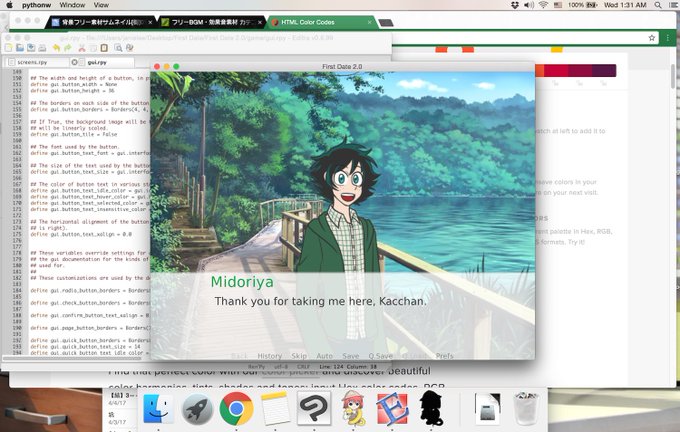The height and width of the screenshot is (432, 680).
Task: Click the 'Midoriya' character name label
Action: (x=242, y=282)
